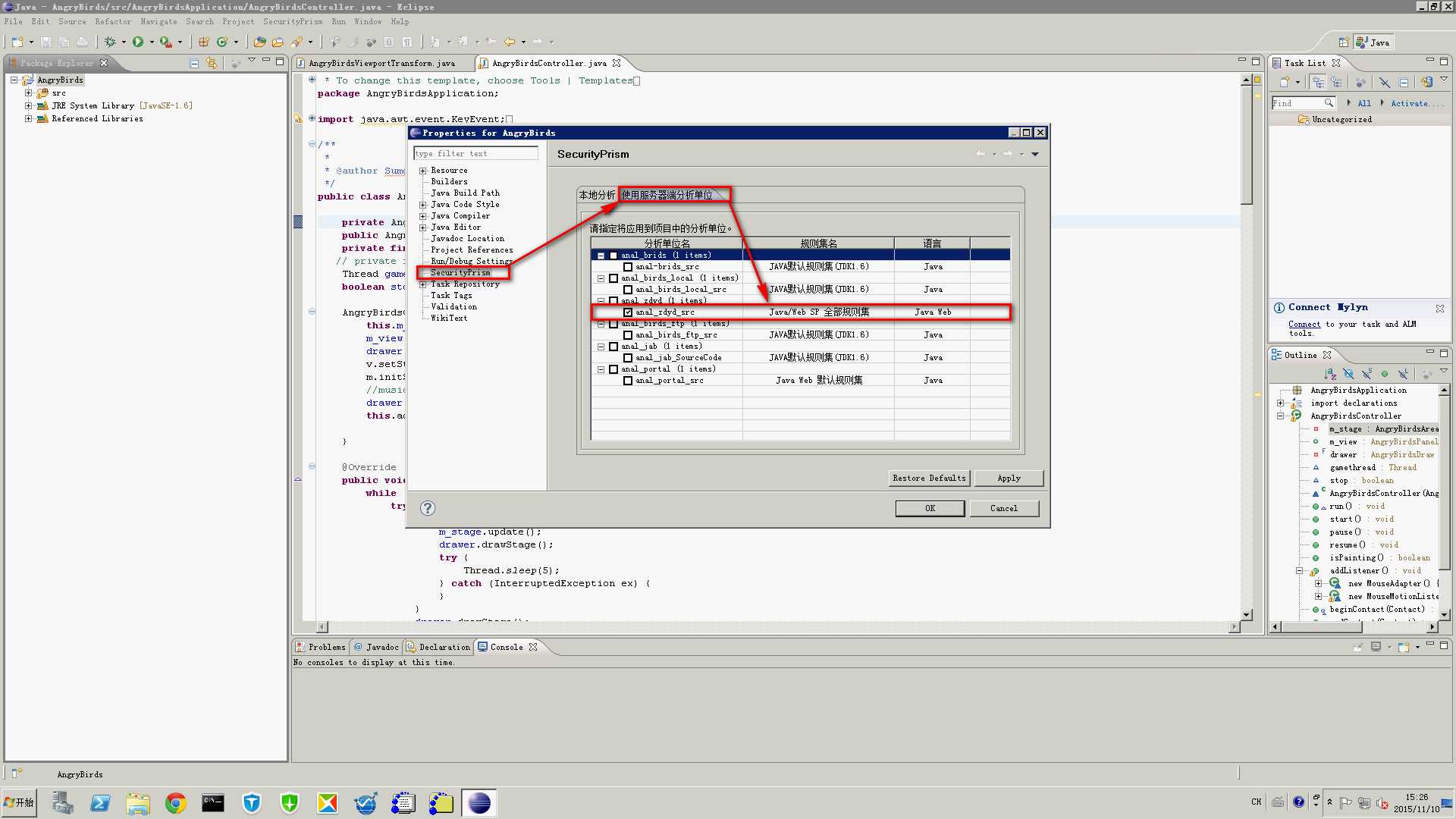The height and width of the screenshot is (819, 1456).
Task: Click the Connect link in Mylyn panel
Action: point(1304,324)
